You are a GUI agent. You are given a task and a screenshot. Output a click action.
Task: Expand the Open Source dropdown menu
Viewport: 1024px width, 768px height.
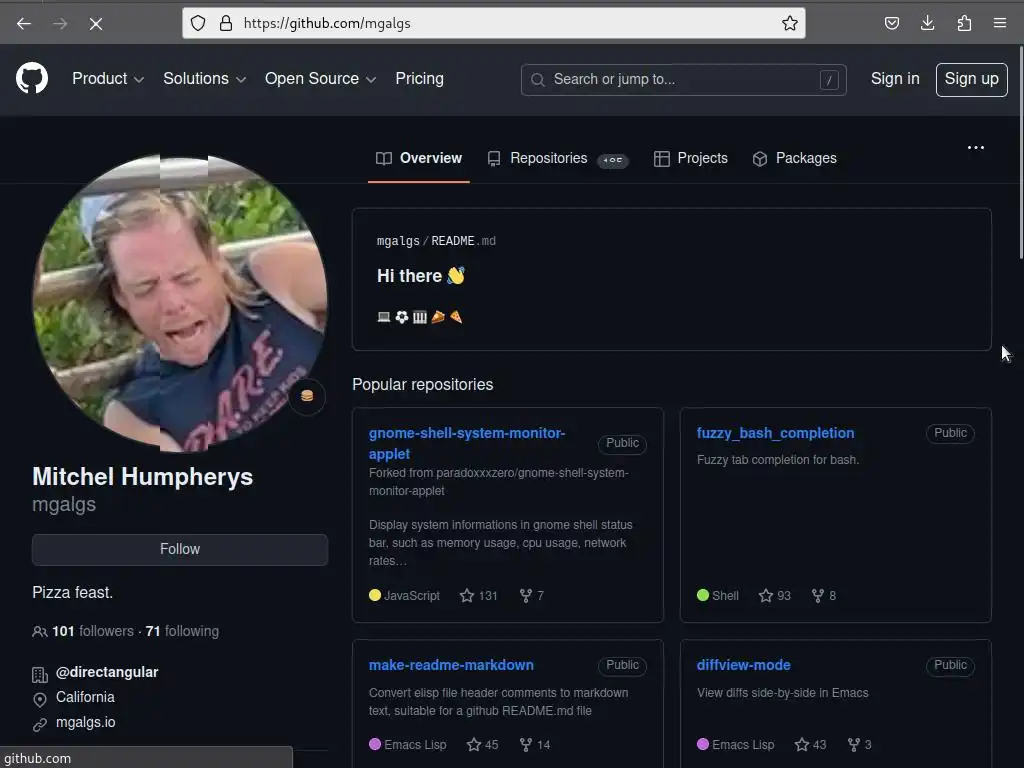320,79
